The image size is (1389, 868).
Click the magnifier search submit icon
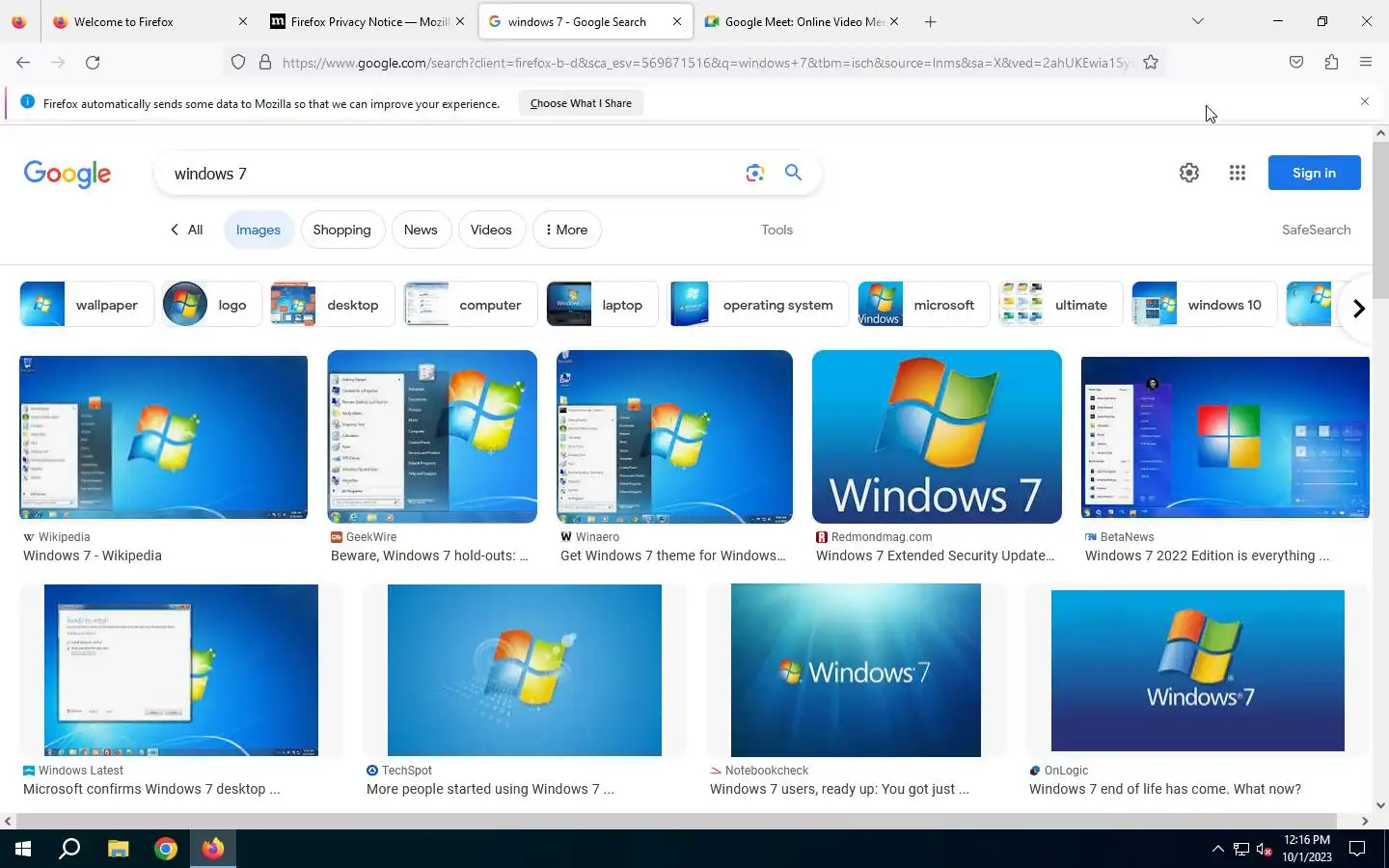pyautogui.click(x=793, y=173)
